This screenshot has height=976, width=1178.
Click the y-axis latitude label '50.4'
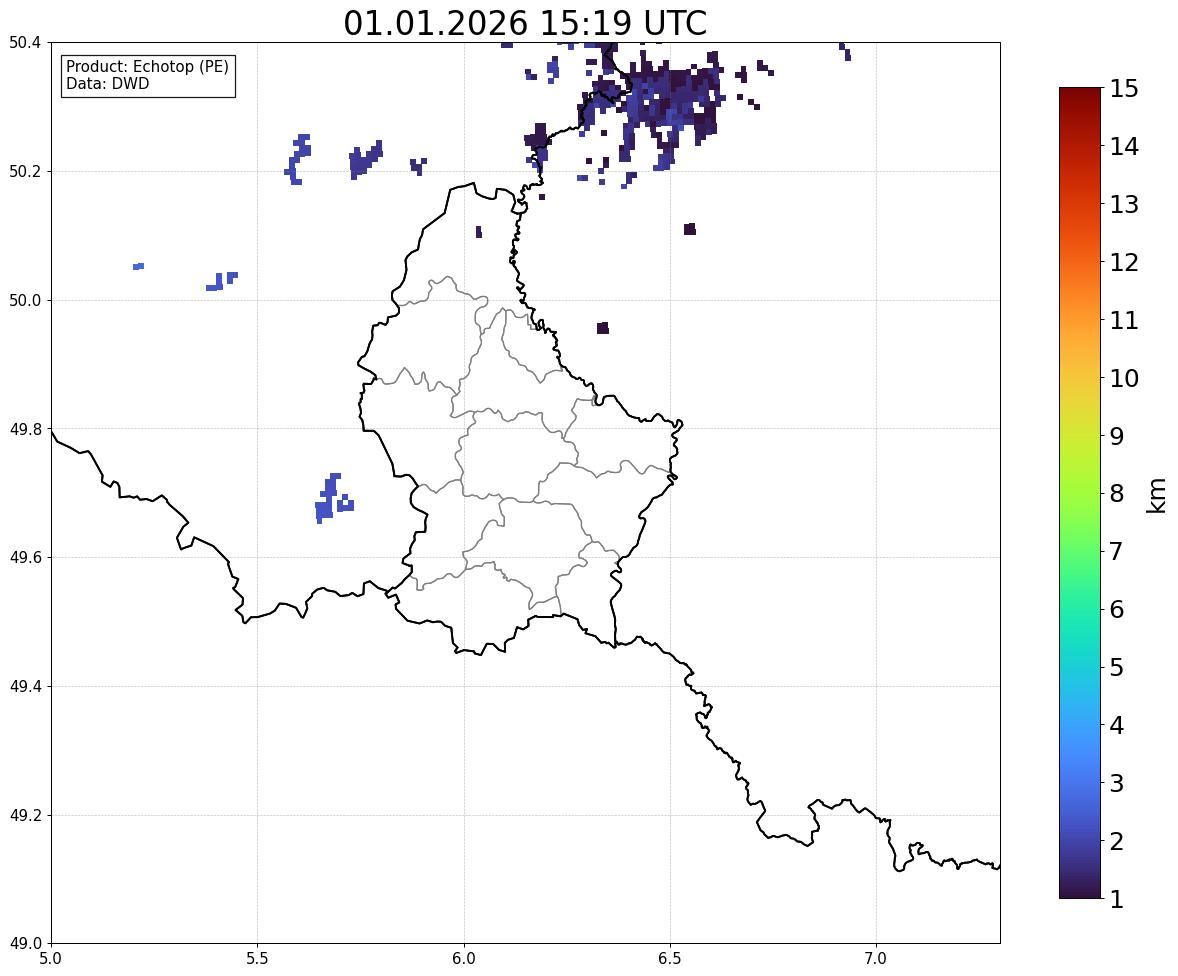pyautogui.click(x=25, y=43)
